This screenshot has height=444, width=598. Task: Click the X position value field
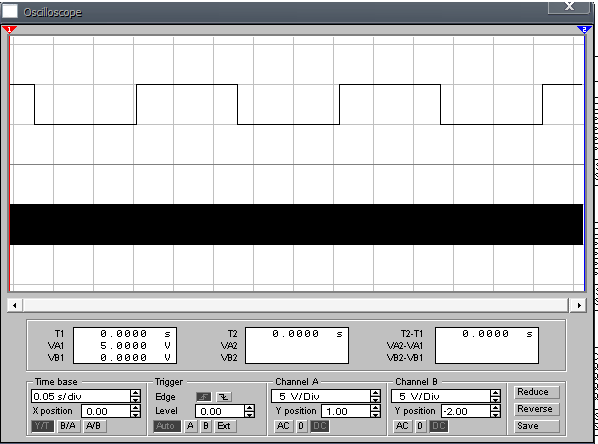[x=106, y=411]
